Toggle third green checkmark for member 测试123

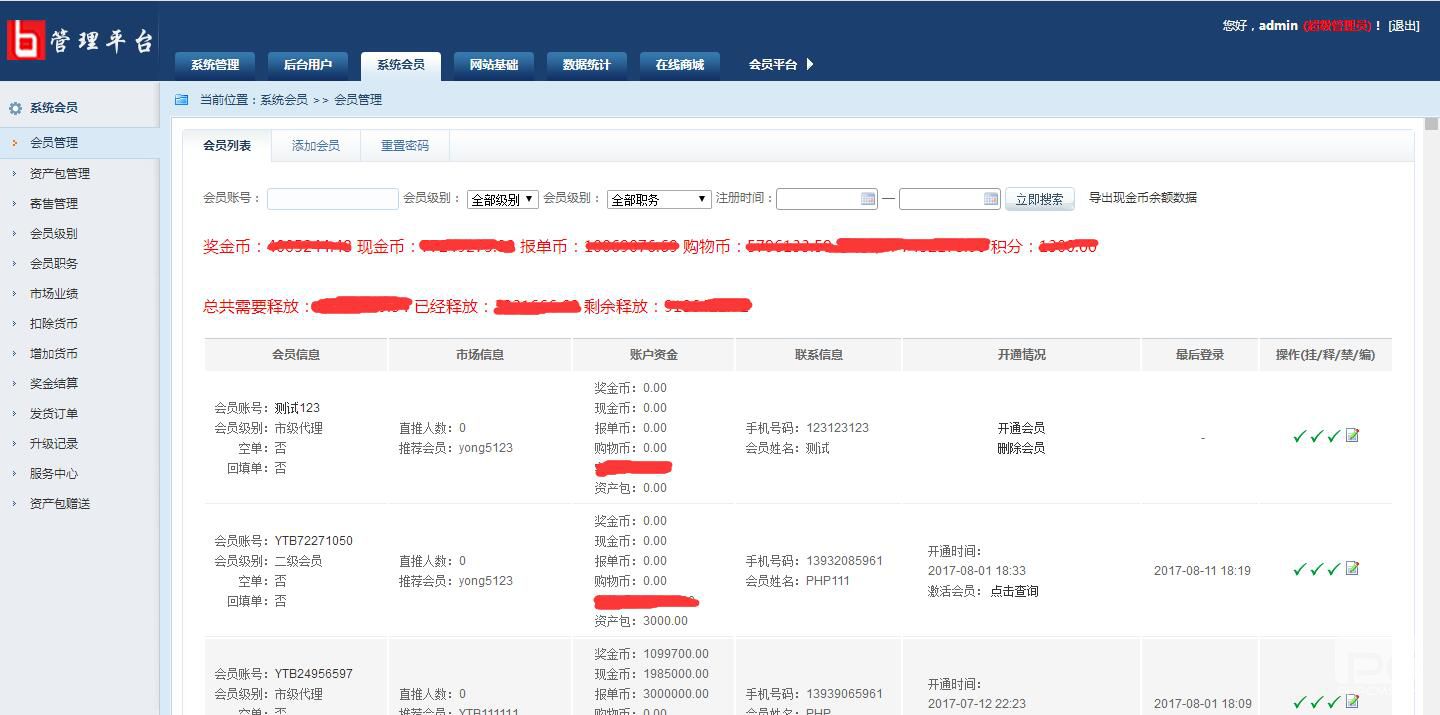(1334, 436)
